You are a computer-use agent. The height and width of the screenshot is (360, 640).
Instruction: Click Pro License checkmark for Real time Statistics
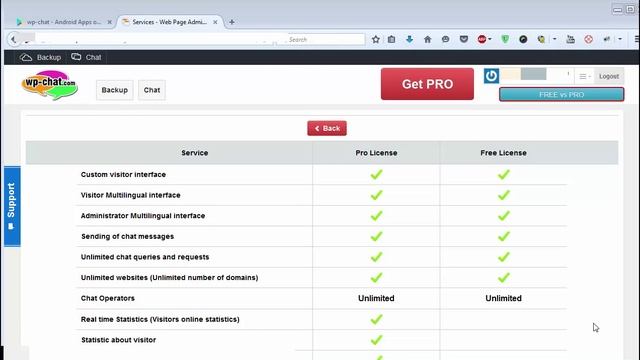pyautogui.click(x=376, y=319)
